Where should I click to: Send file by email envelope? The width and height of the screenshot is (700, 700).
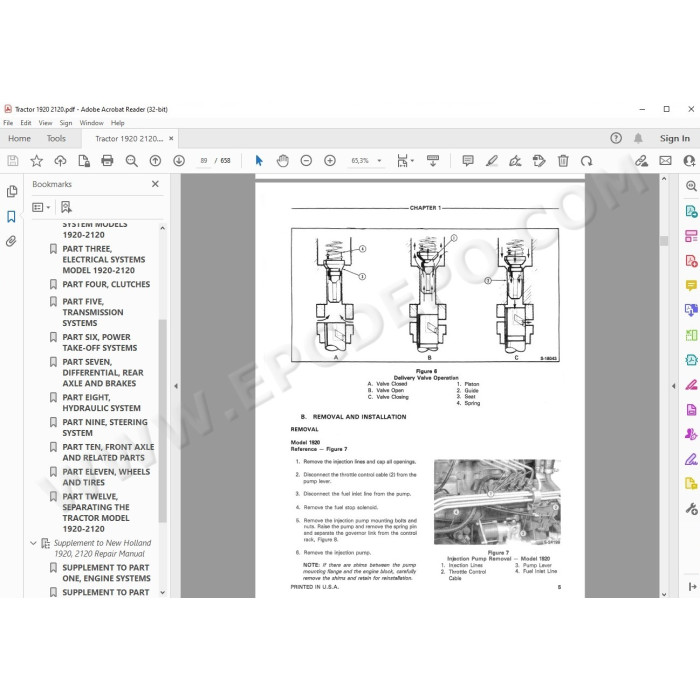665,161
